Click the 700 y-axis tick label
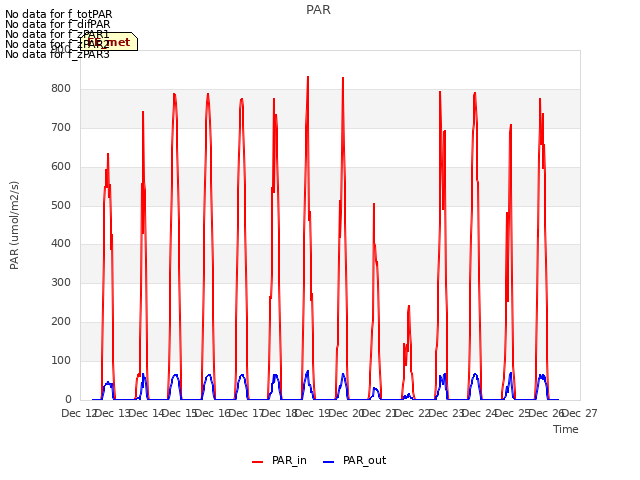 [x=61, y=128]
